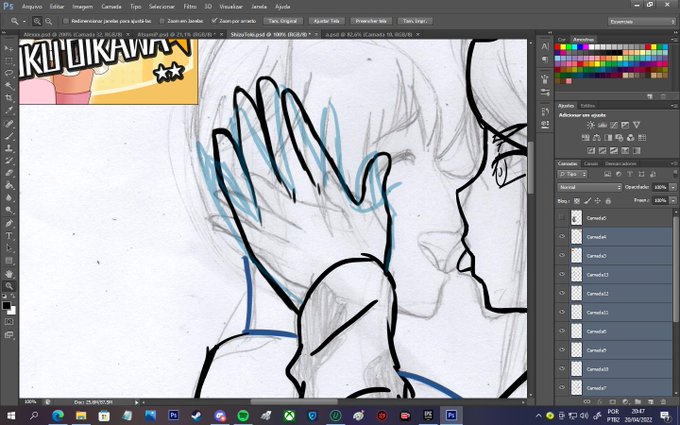
Task: Open the status bar document info arrow
Action: tap(137, 402)
